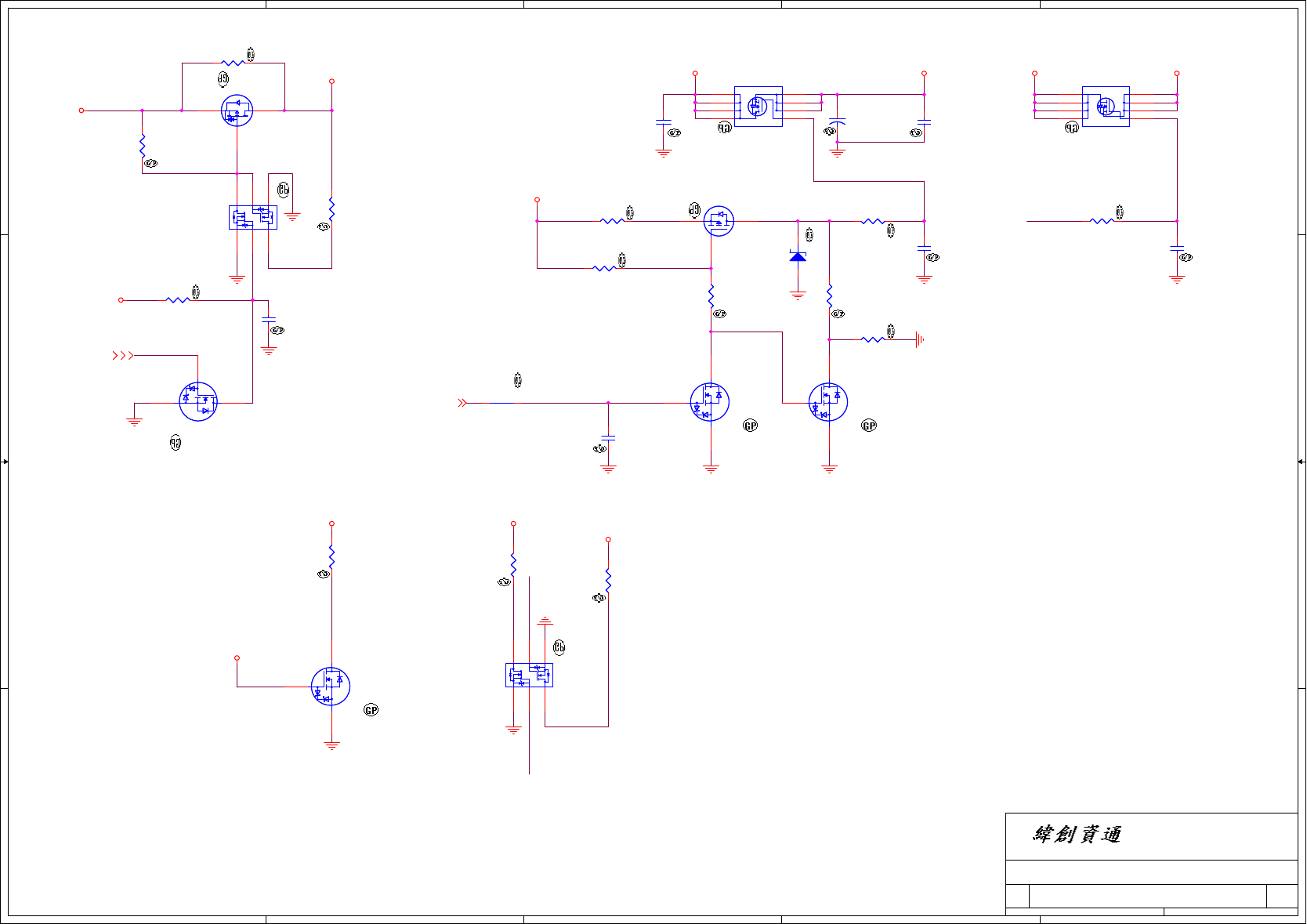Click the triple-arrow off-page connector
The height and width of the screenshot is (924, 1307).
[123, 356]
